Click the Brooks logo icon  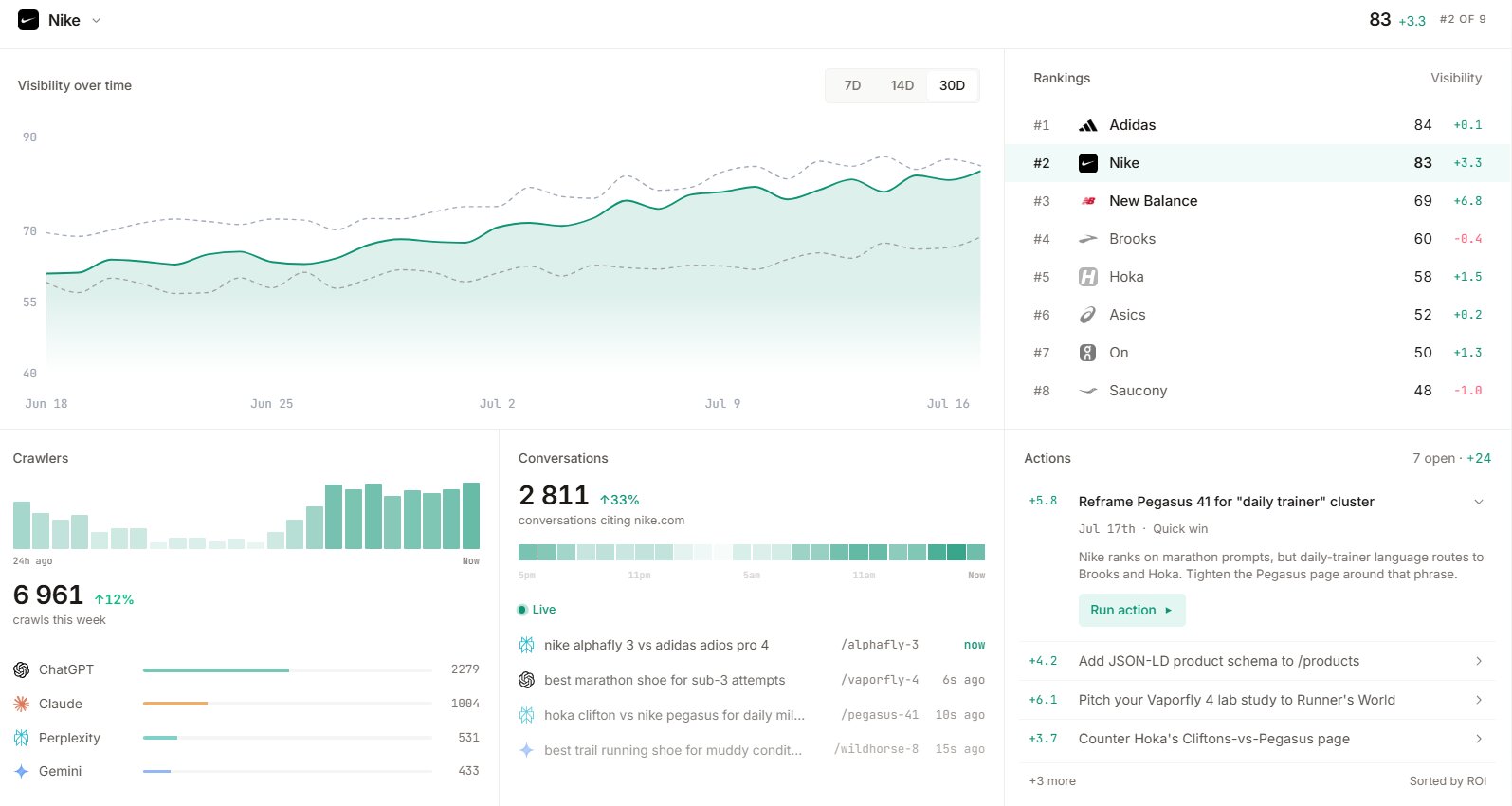tap(1088, 239)
